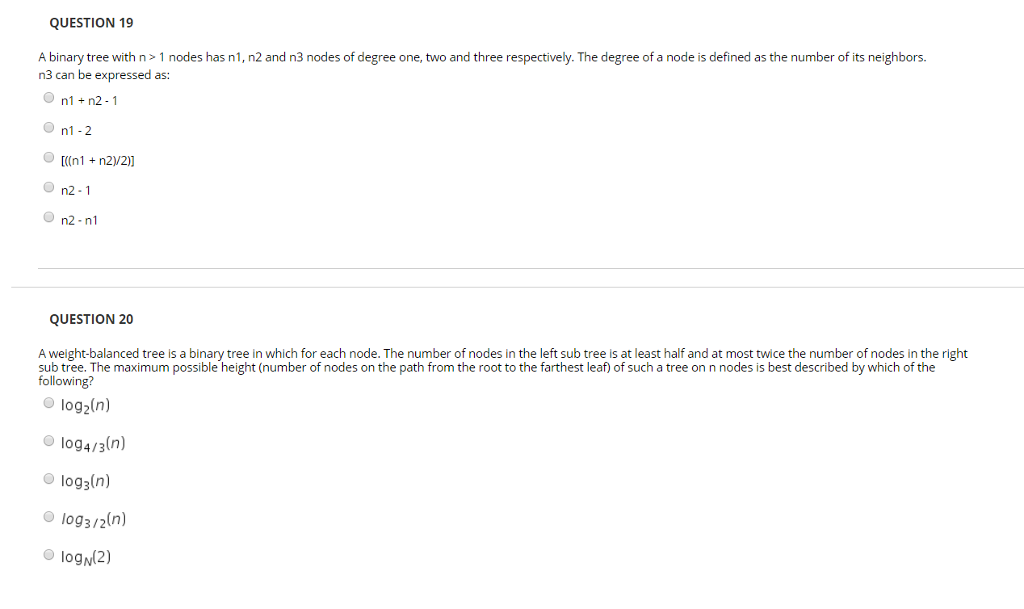This screenshot has width=1024, height=609.
Task: Click the QUESTION 20 heading
Action: click(91, 319)
